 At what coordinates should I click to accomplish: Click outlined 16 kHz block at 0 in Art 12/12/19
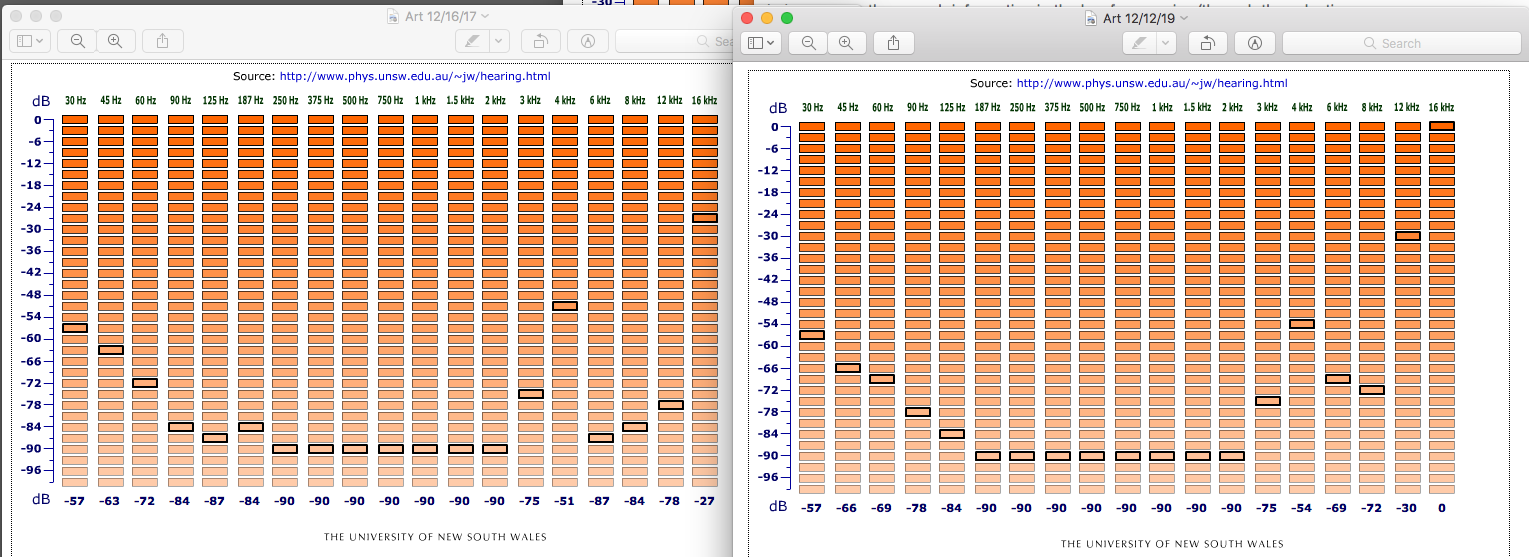[x=1441, y=126]
